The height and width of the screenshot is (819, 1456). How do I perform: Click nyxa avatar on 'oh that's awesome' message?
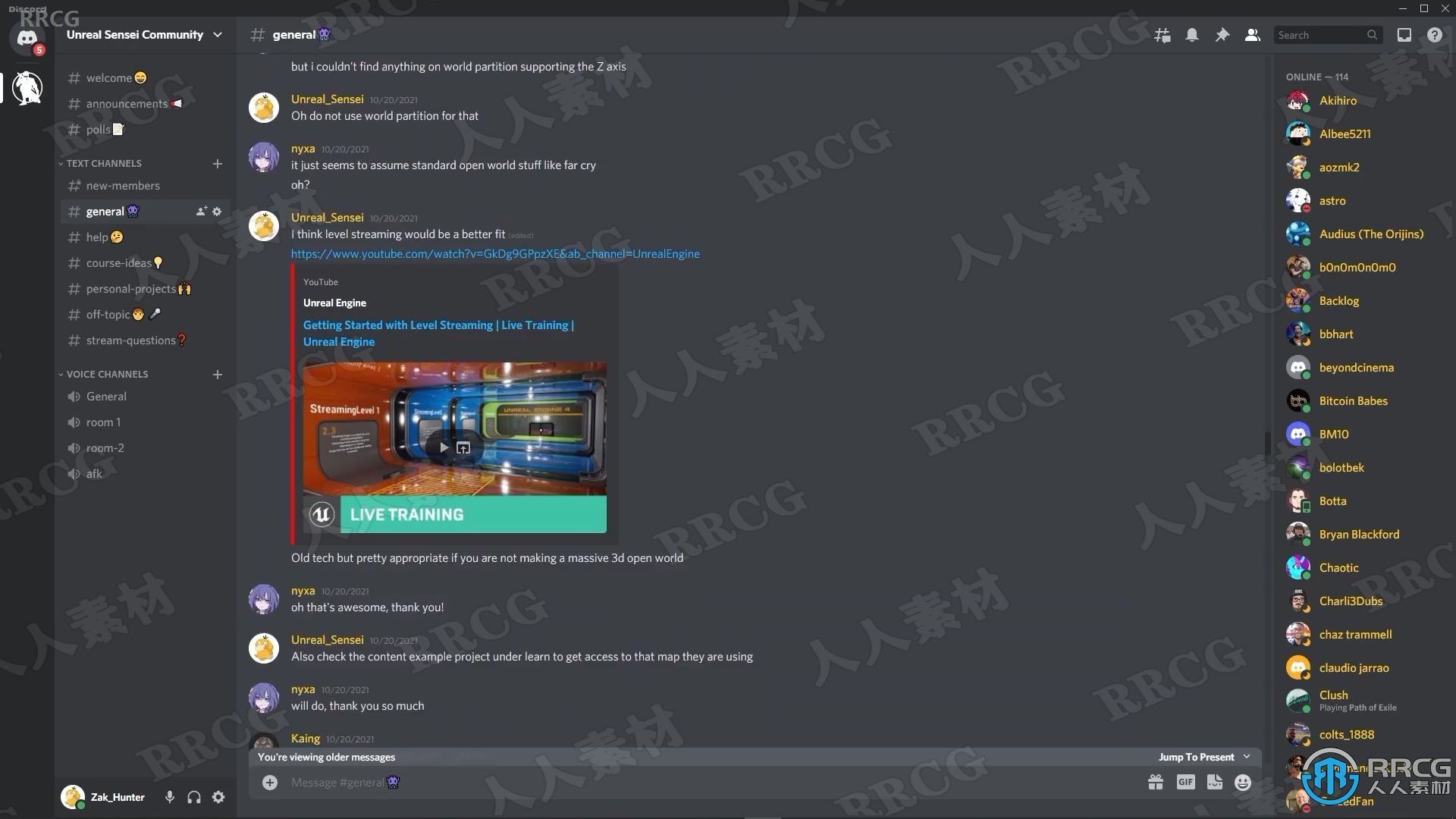[264, 599]
